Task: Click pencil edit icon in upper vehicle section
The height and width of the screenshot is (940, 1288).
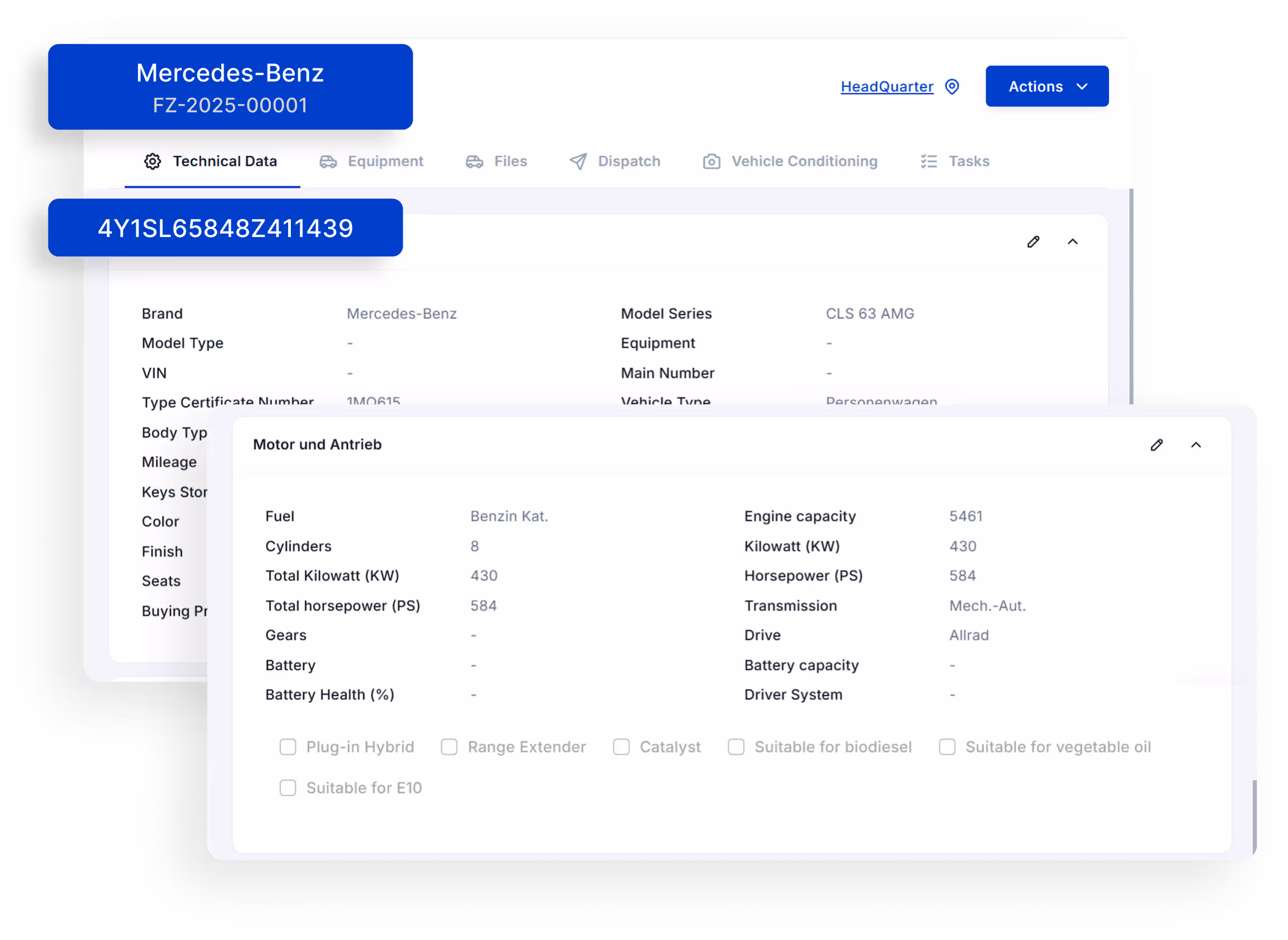Action: pyautogui.click(x=1033, y=242)
